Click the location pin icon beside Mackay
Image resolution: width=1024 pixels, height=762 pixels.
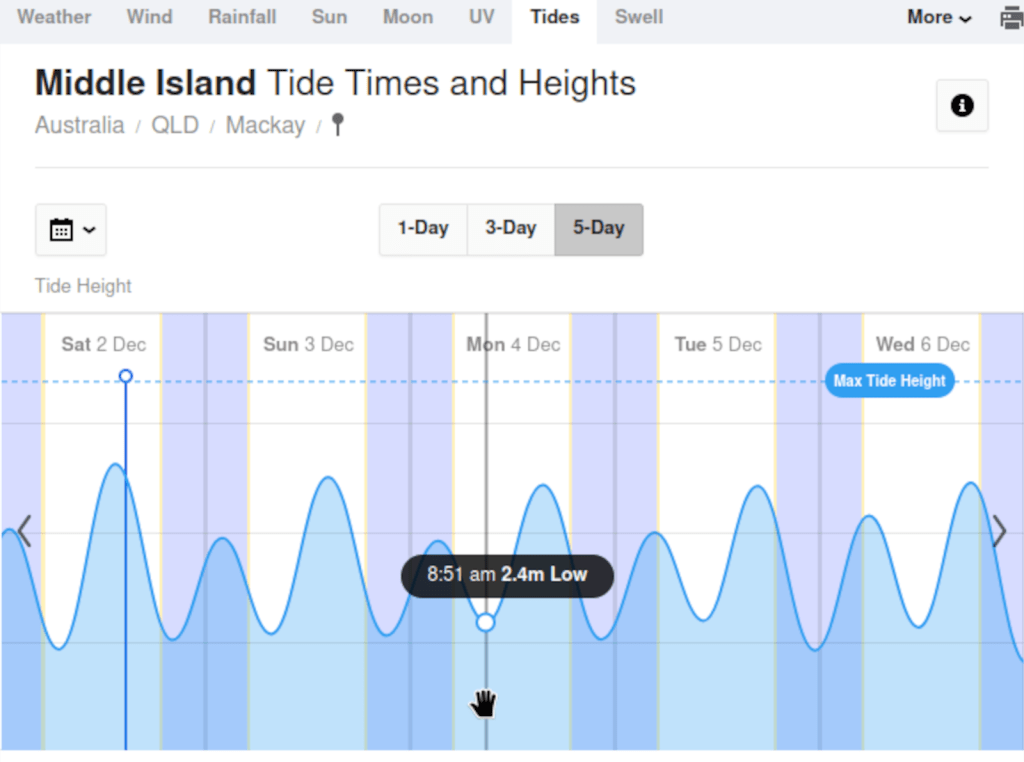pos(338,125)
